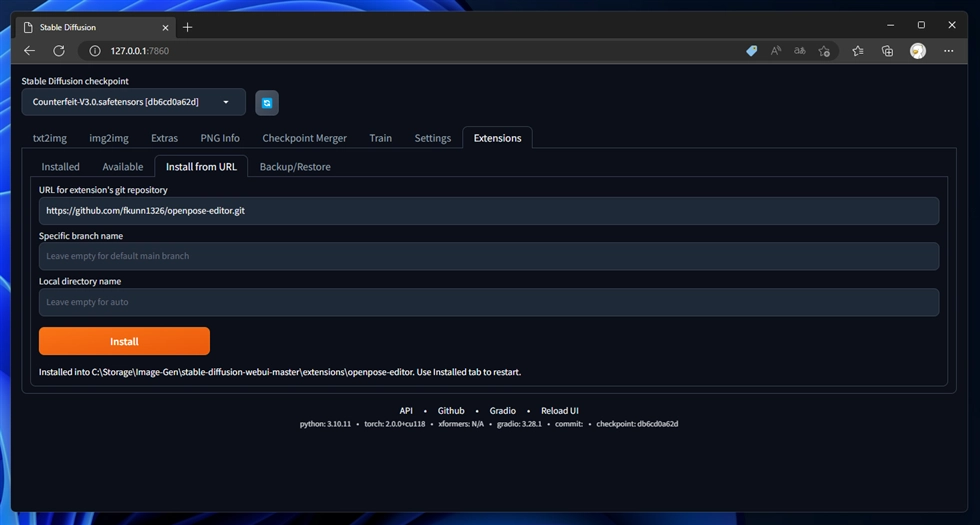Switch to the txt2img tab
The width and height of the screenshot is (980, 525).
(50, 138)
